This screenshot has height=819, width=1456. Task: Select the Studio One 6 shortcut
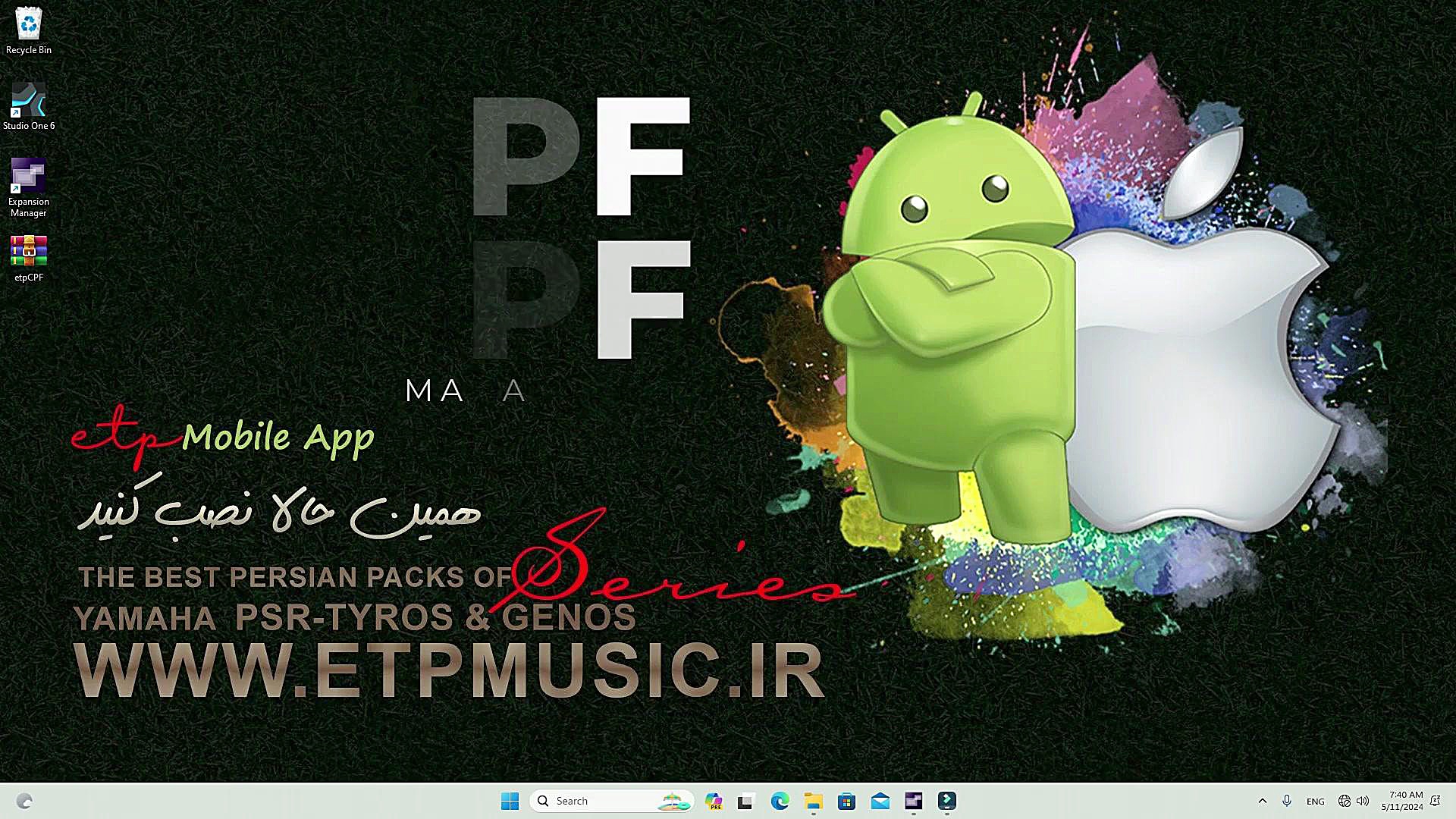29,106
